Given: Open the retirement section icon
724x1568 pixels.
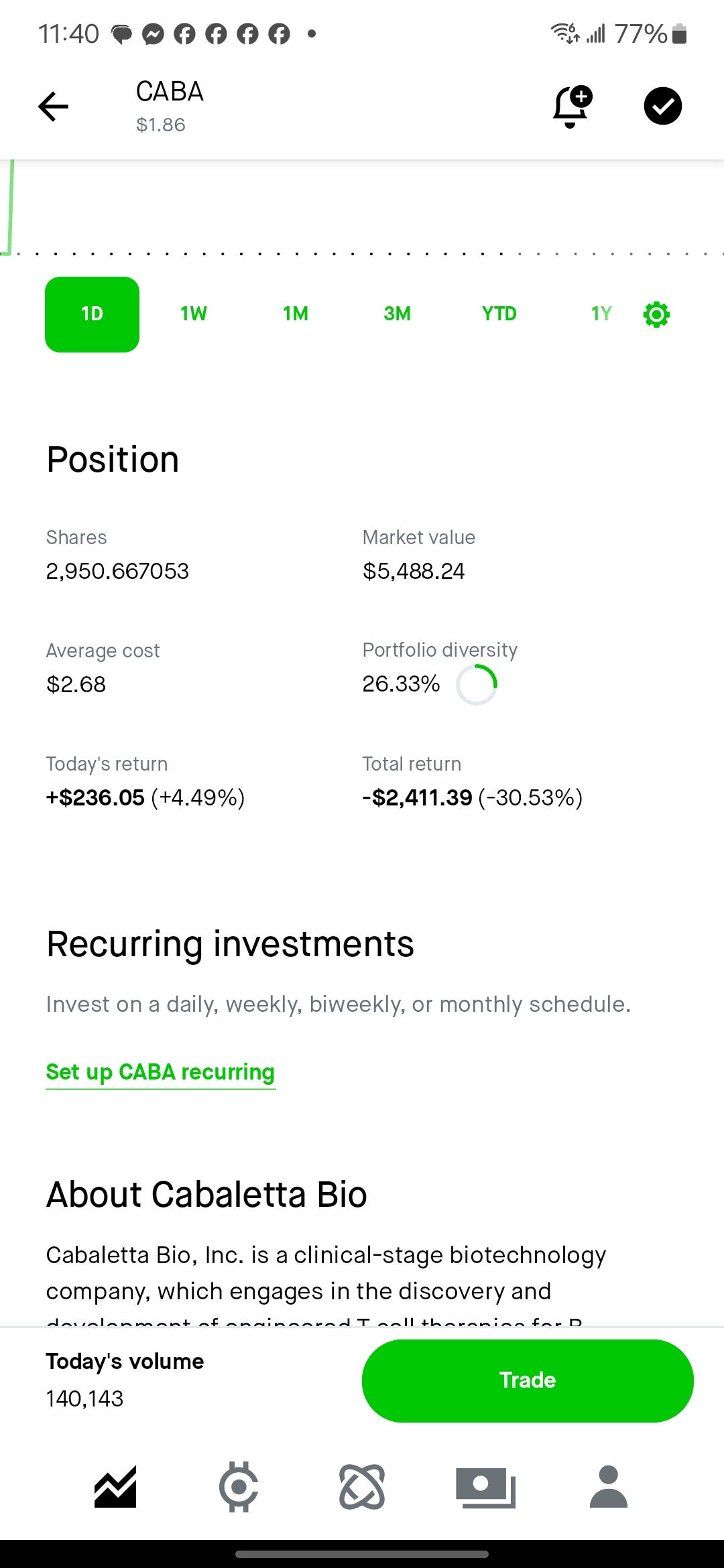Looking at the screenshot, I should [x=362, y=1489].
